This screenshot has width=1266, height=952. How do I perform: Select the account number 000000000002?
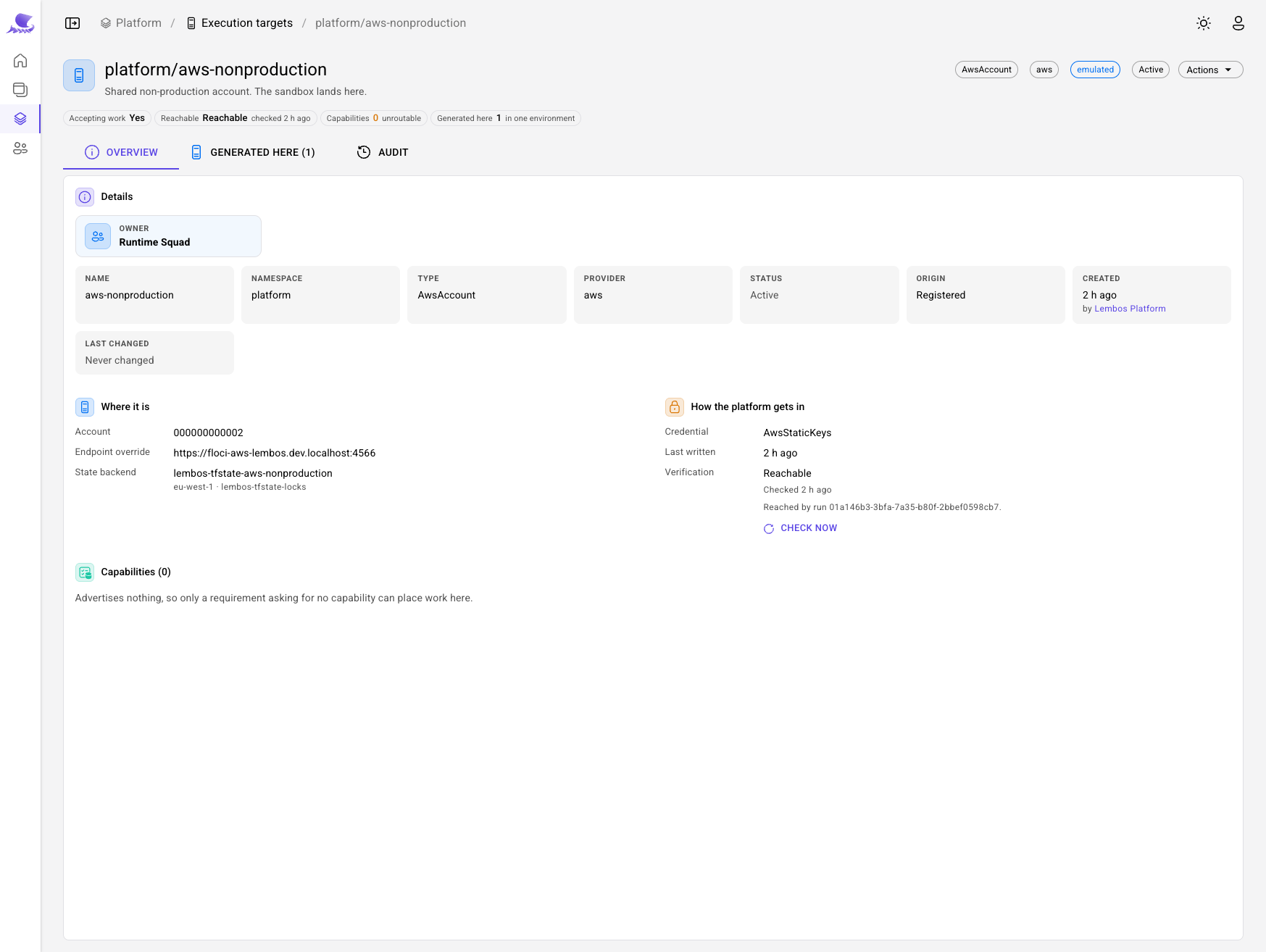208,433
